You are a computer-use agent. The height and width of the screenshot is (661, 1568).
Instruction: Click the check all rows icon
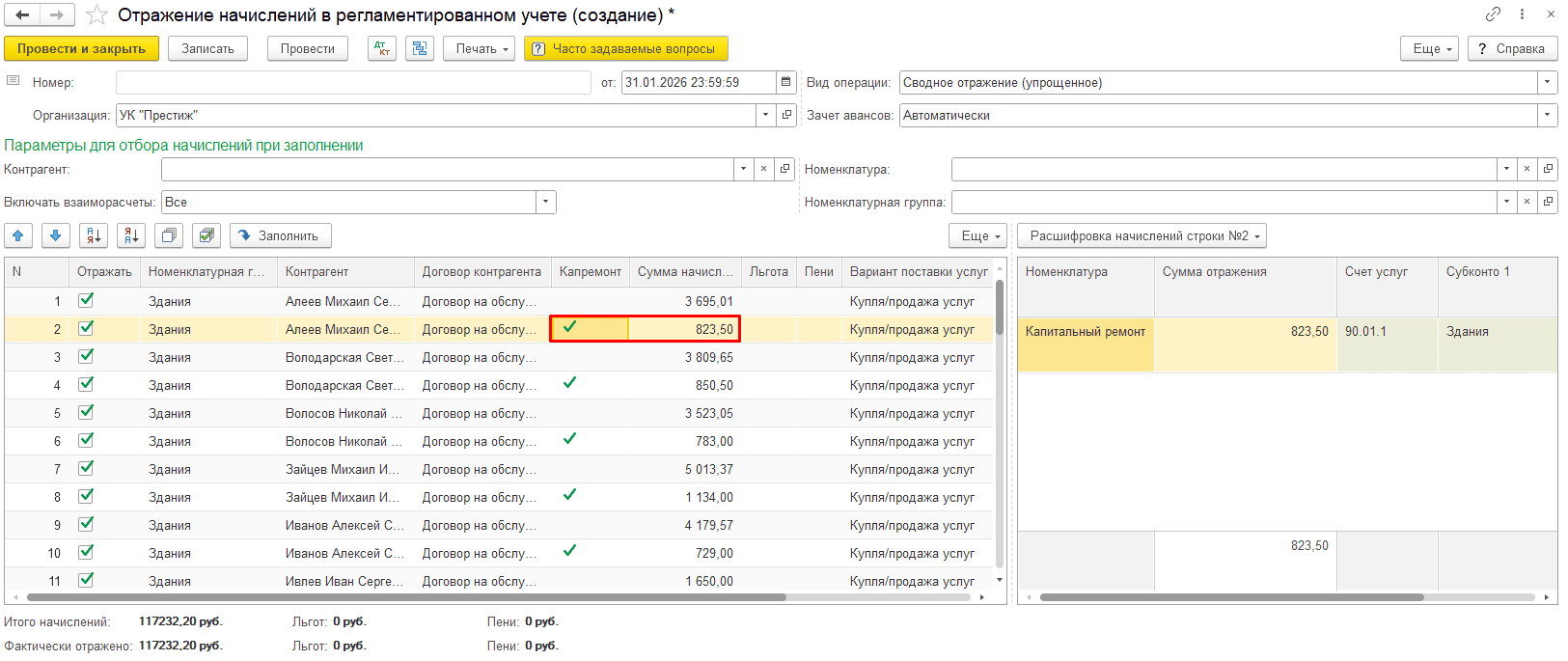(206, 235)
